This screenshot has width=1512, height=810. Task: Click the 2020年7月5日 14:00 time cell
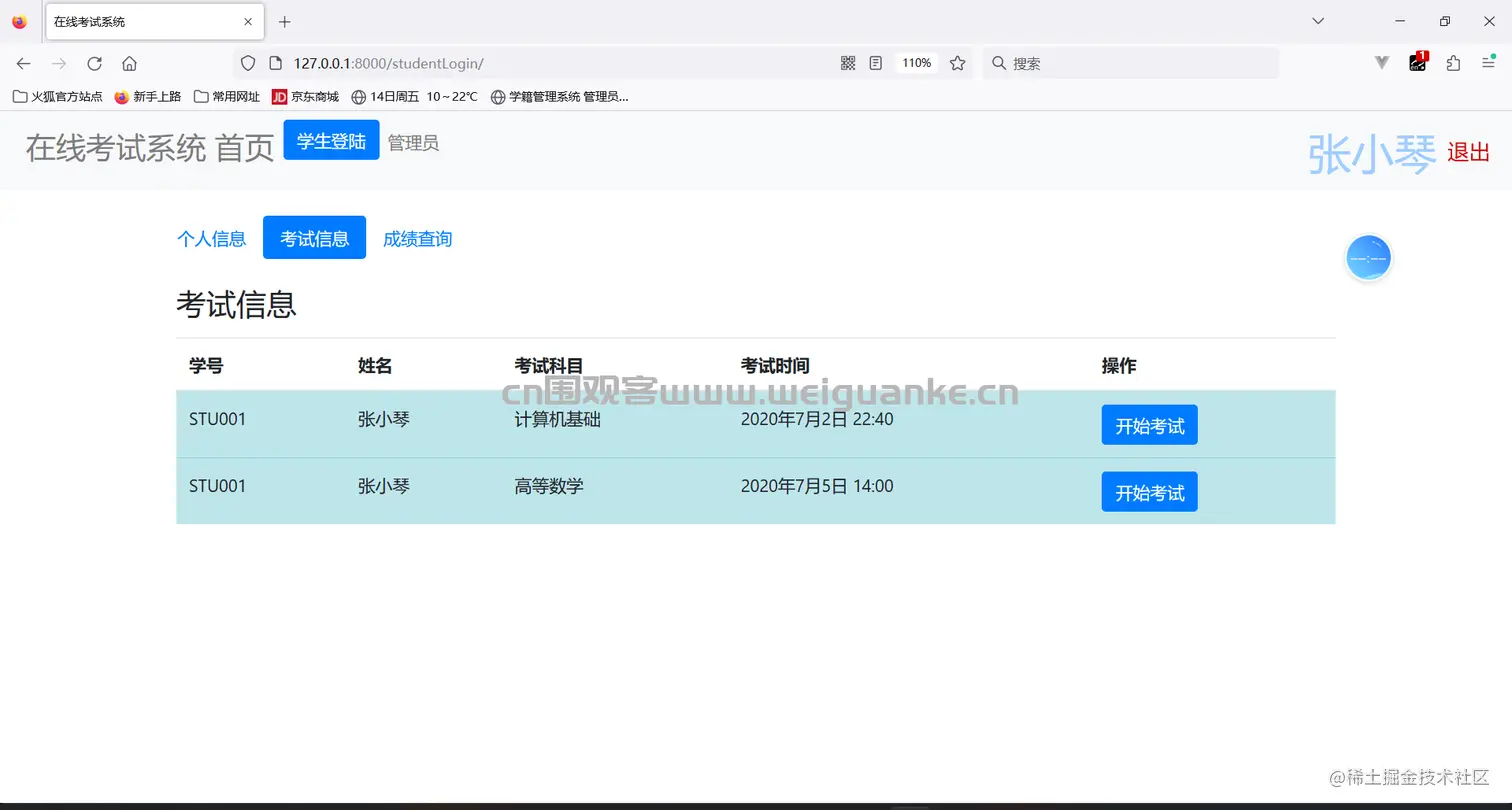pyautogui.click(x=817, y=486)
